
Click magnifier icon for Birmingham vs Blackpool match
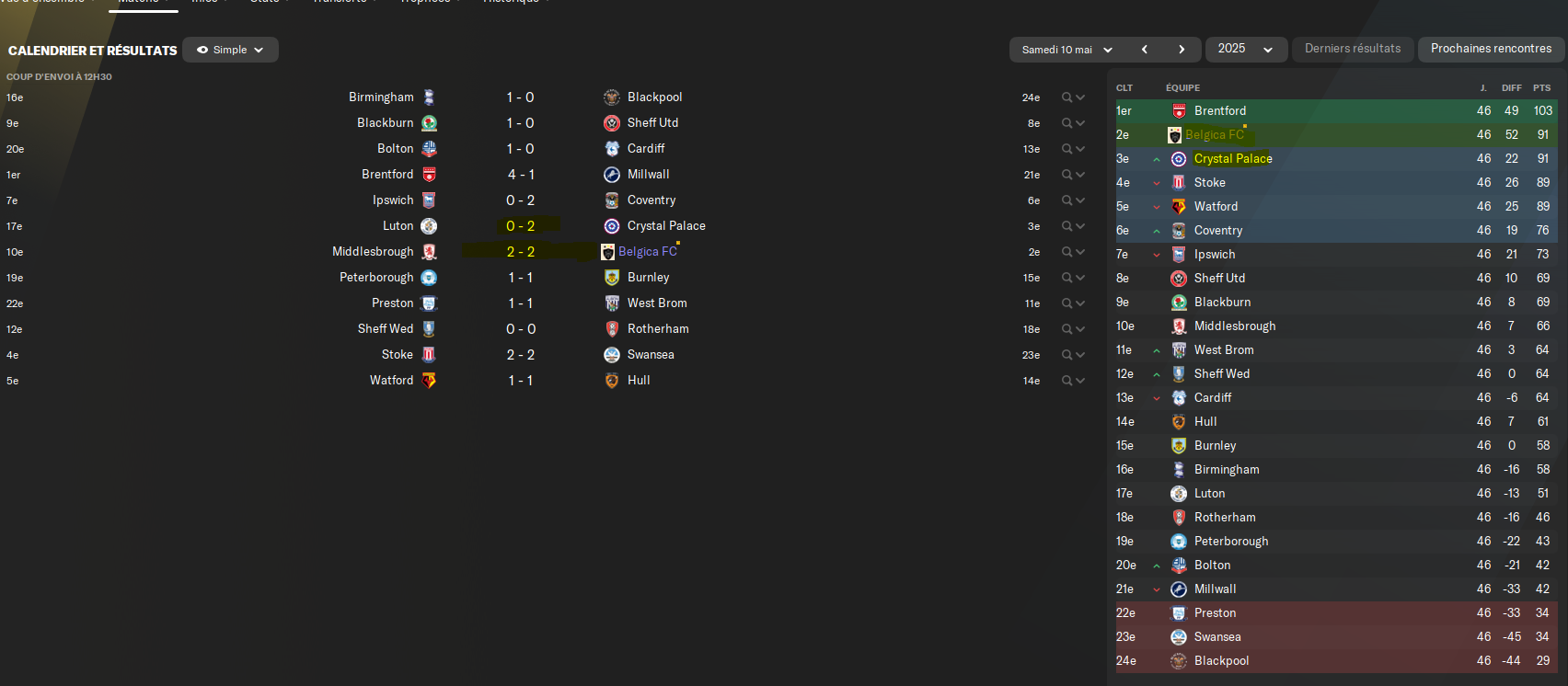[1067, 97]
